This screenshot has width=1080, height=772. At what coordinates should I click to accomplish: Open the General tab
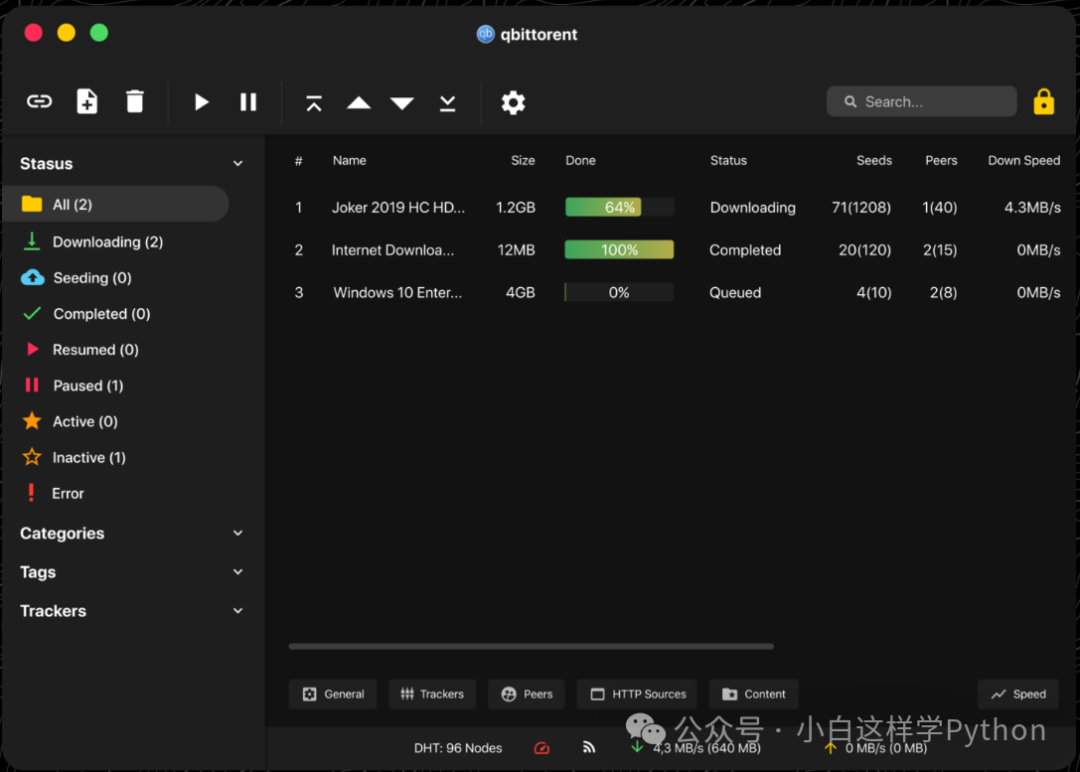(x=333, y=694)
